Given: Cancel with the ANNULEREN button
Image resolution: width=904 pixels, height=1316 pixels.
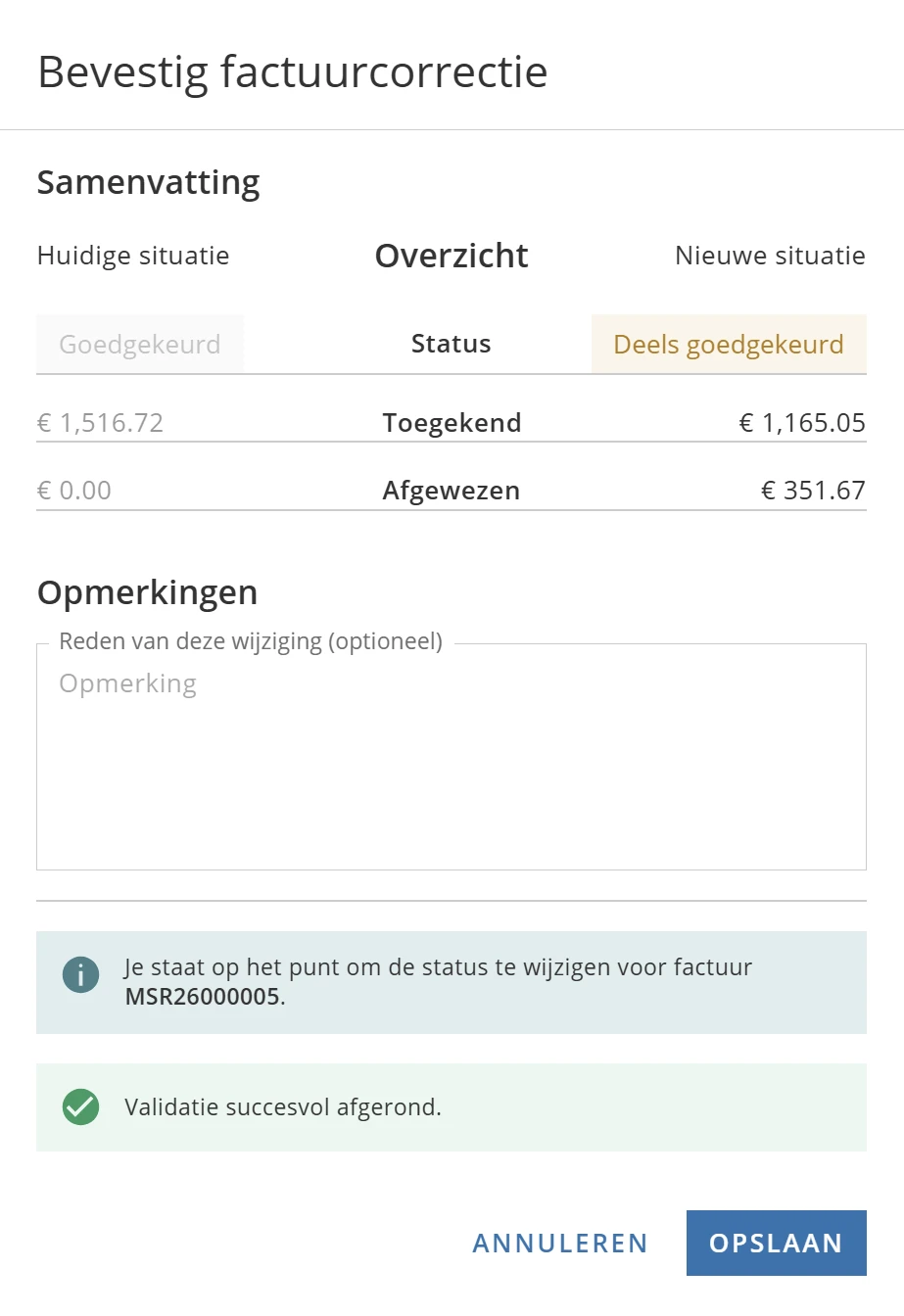Looking at the screenshot, I should coord(560,1243).
